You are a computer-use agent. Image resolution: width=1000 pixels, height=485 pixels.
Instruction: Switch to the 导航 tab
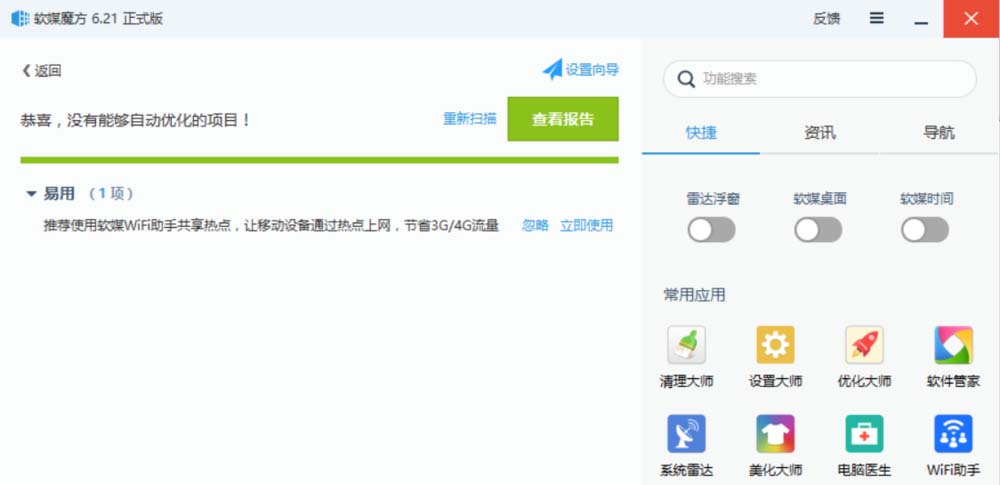tap(938, 133)
